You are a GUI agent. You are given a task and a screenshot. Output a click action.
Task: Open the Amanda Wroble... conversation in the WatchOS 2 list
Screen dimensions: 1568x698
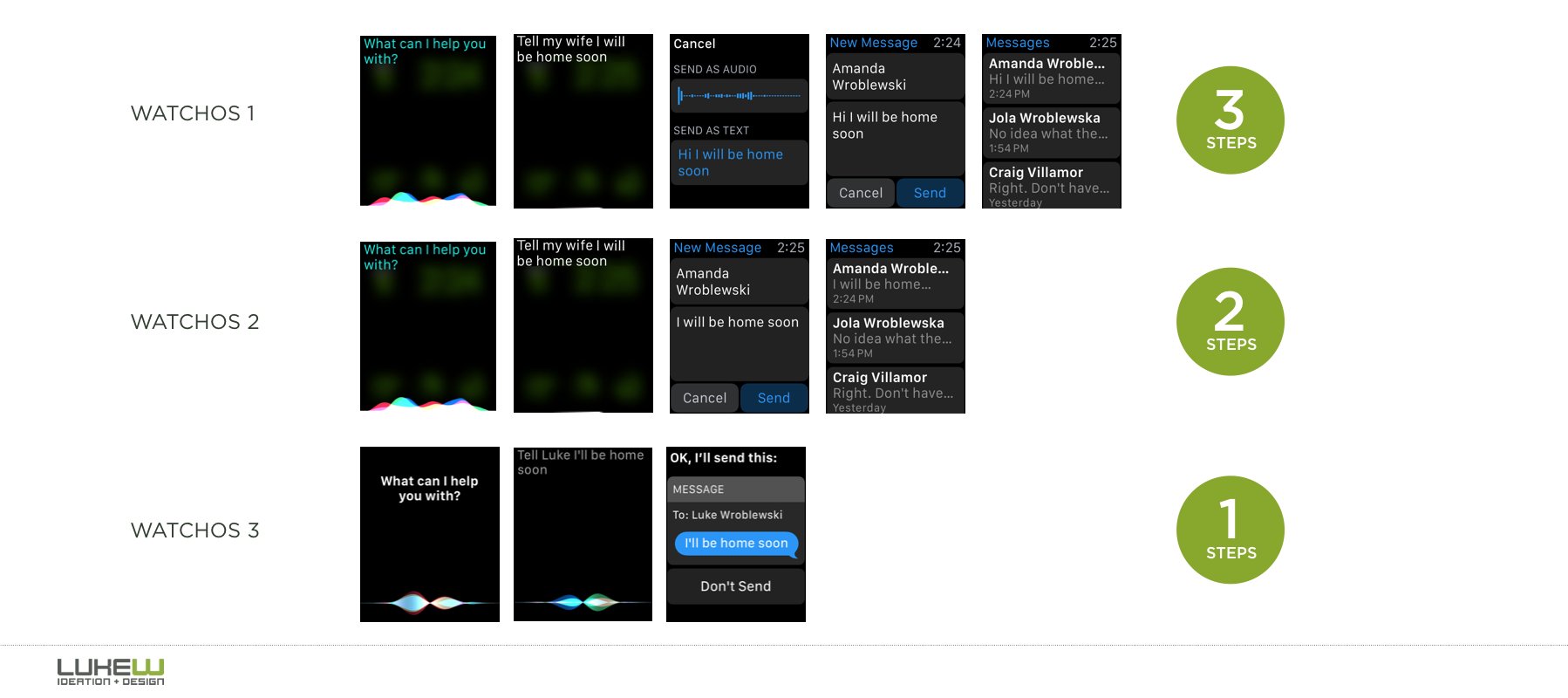[896, 283]
